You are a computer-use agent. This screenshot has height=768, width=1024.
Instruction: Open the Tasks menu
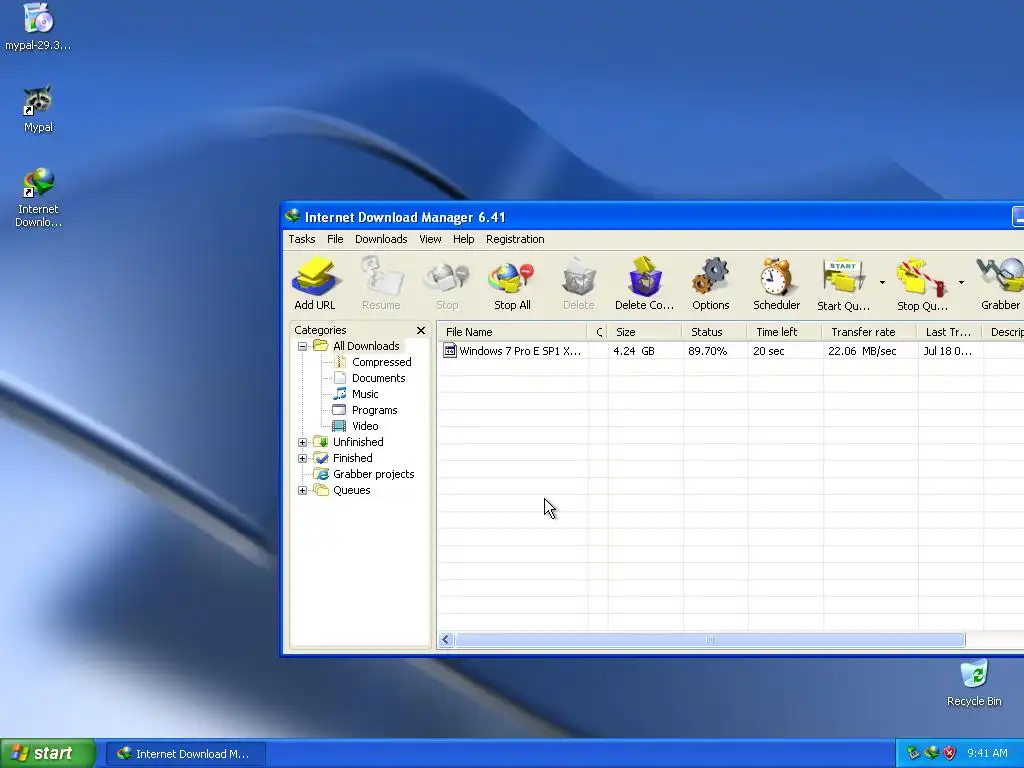click(302, 239)
